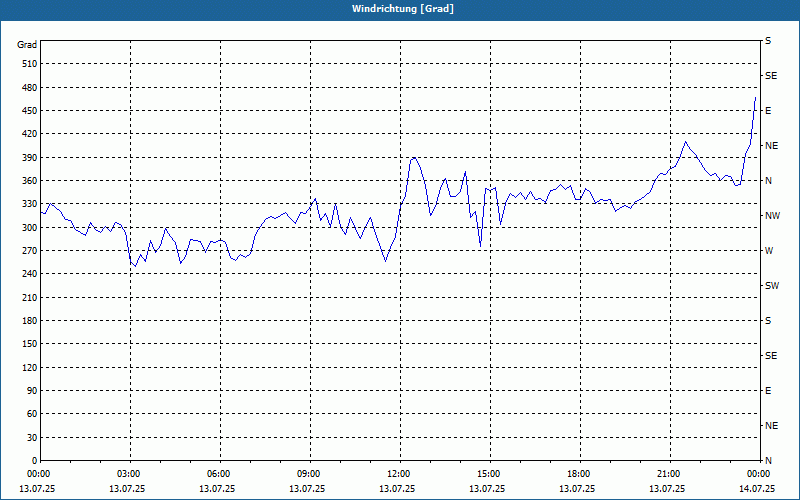This screenshot has height=500, width=800.
Task: Pick compass label 'SE' above the 480 gridline
Action: (771, 76)
